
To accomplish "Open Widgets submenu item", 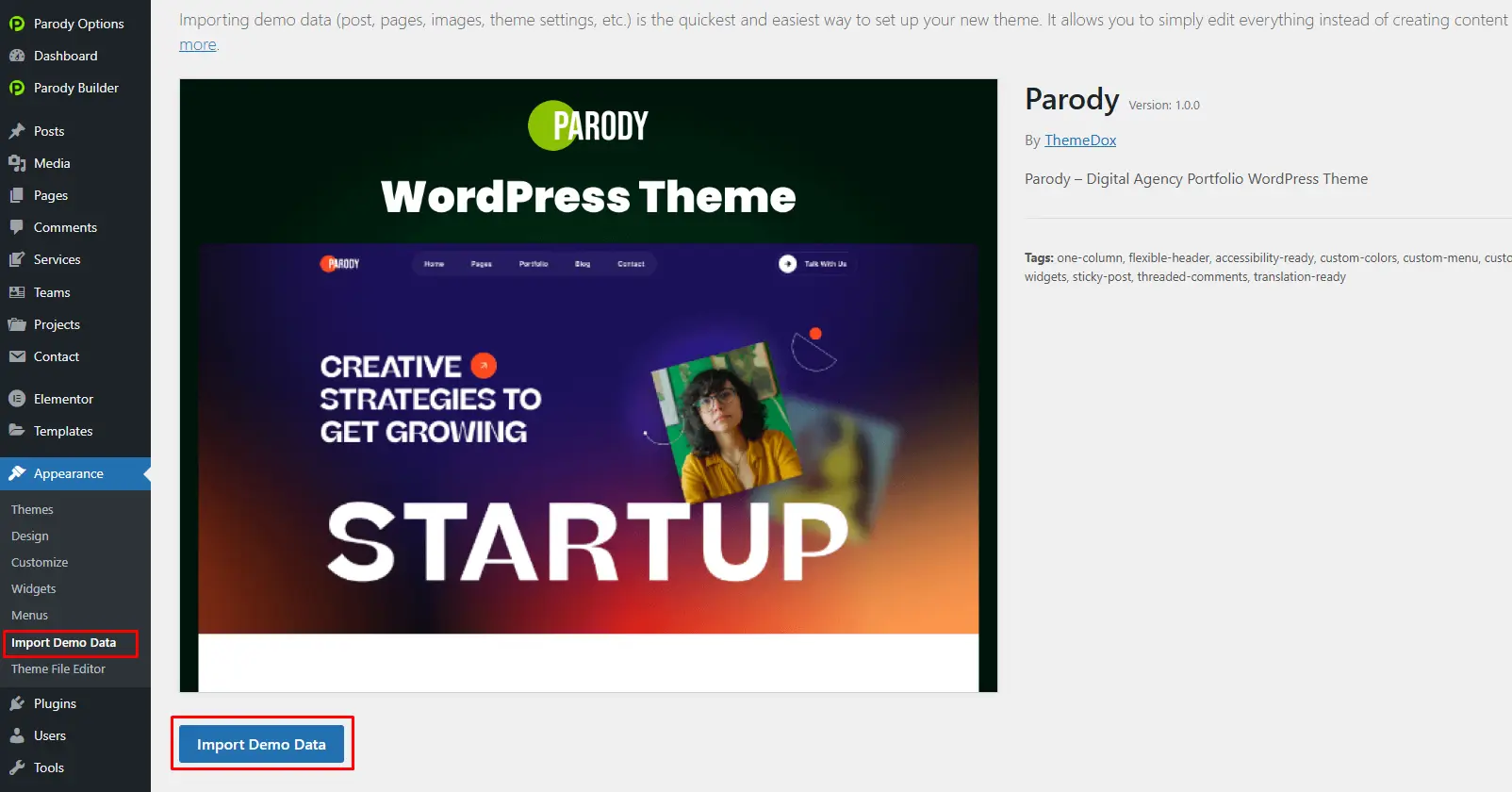I will pos(34,588).
